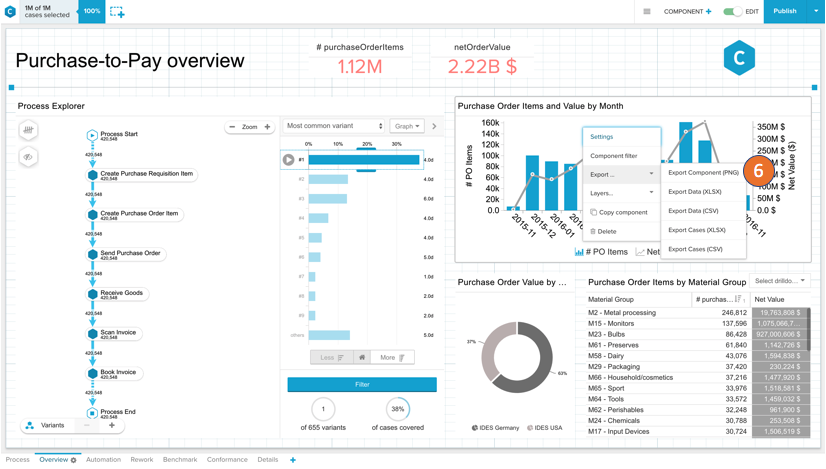Open the Graph view dropdown
826x469 pixels.
(406, 127)
